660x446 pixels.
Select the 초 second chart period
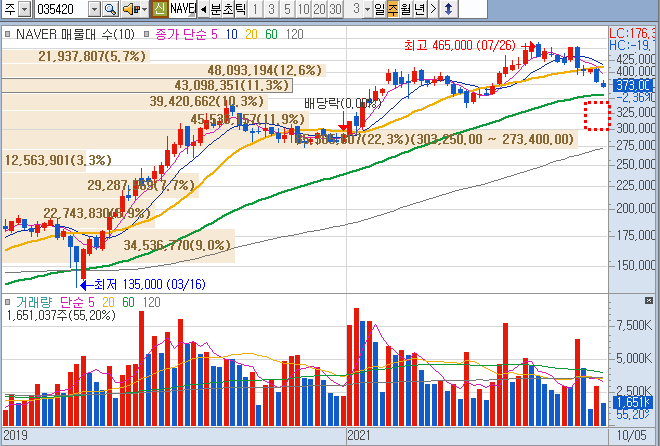228,9
